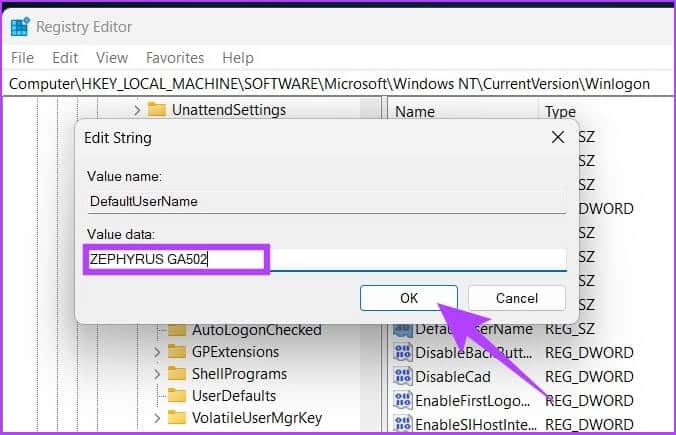
Task: Click REG_DWORD type in DisableCad row
Action: 589,377
